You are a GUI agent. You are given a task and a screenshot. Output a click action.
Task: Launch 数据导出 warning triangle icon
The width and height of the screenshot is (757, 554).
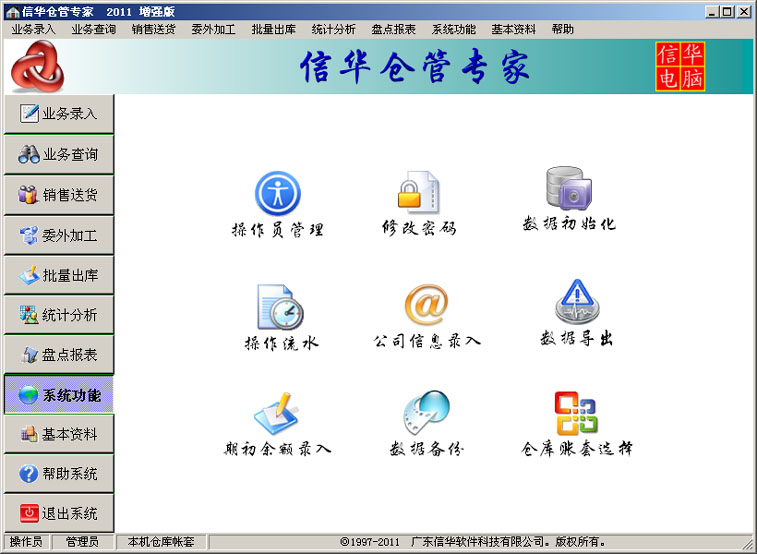tap(577, 302)
